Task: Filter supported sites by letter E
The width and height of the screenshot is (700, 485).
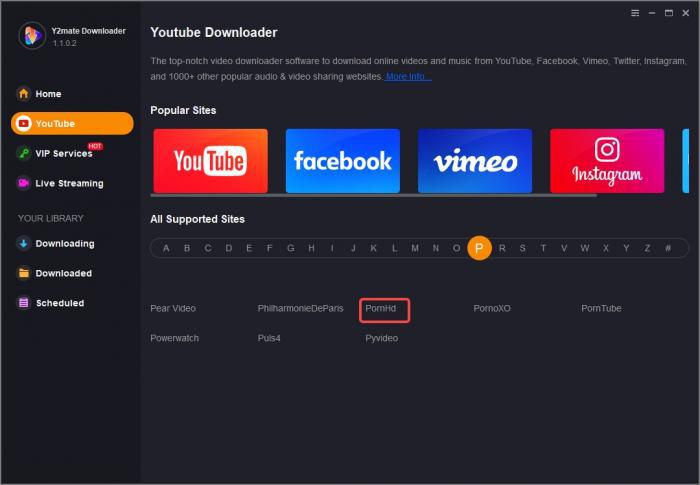Action: click(249, 248)
